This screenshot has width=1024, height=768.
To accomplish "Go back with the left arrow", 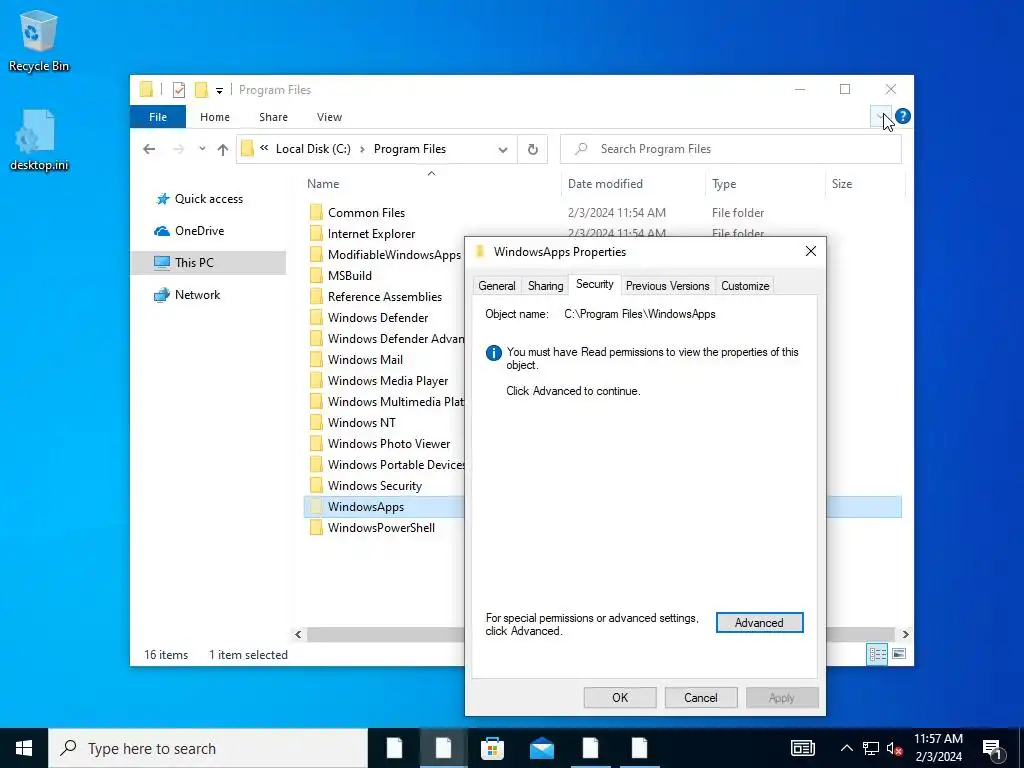I will (x=149, y=149).
